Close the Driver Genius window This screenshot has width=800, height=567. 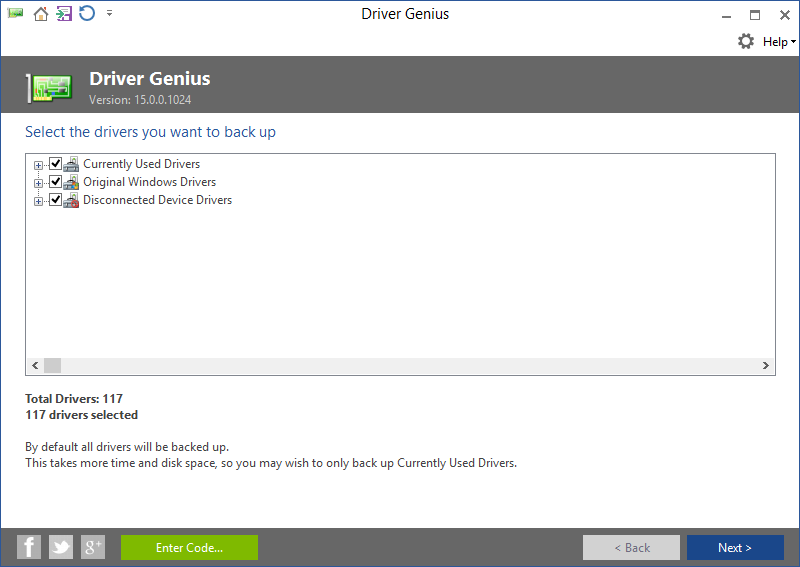785,15
